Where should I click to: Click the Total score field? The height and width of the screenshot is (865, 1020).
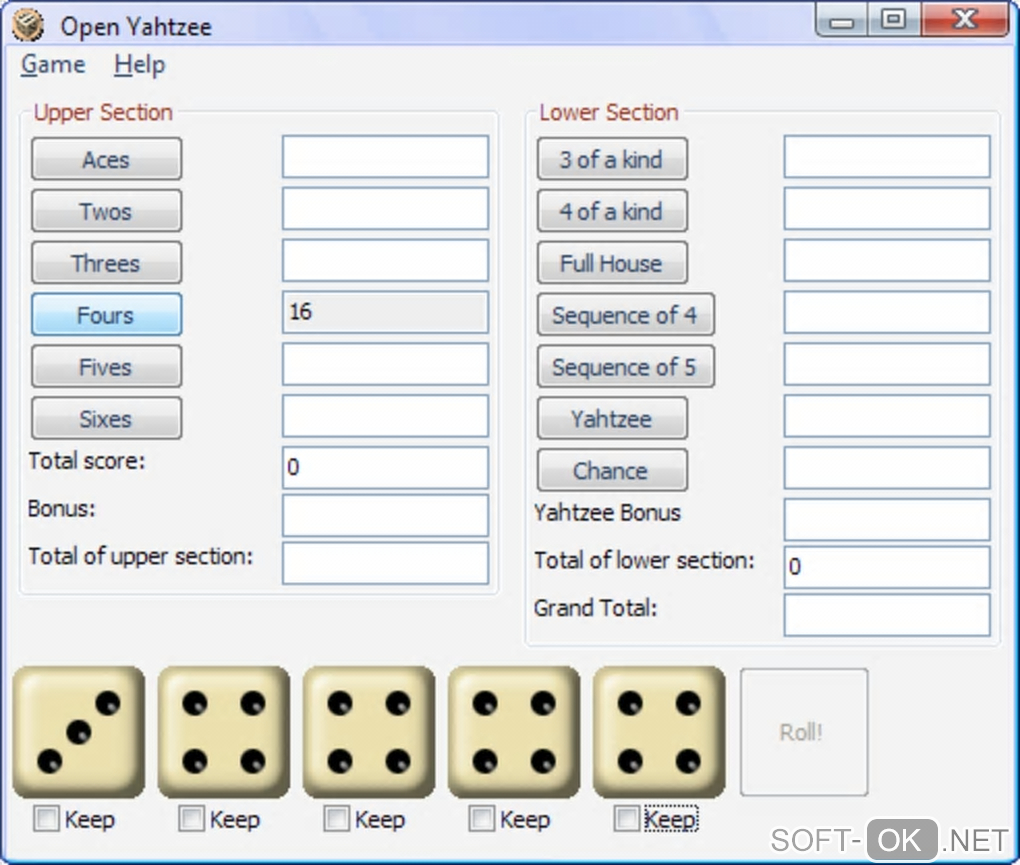point(385,468)
